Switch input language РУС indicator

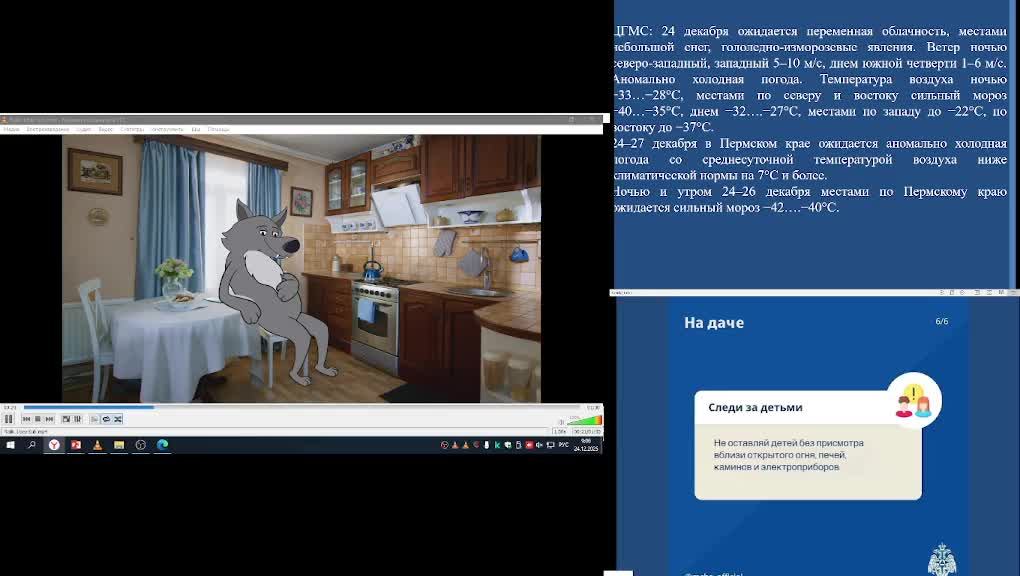[564, 445]
